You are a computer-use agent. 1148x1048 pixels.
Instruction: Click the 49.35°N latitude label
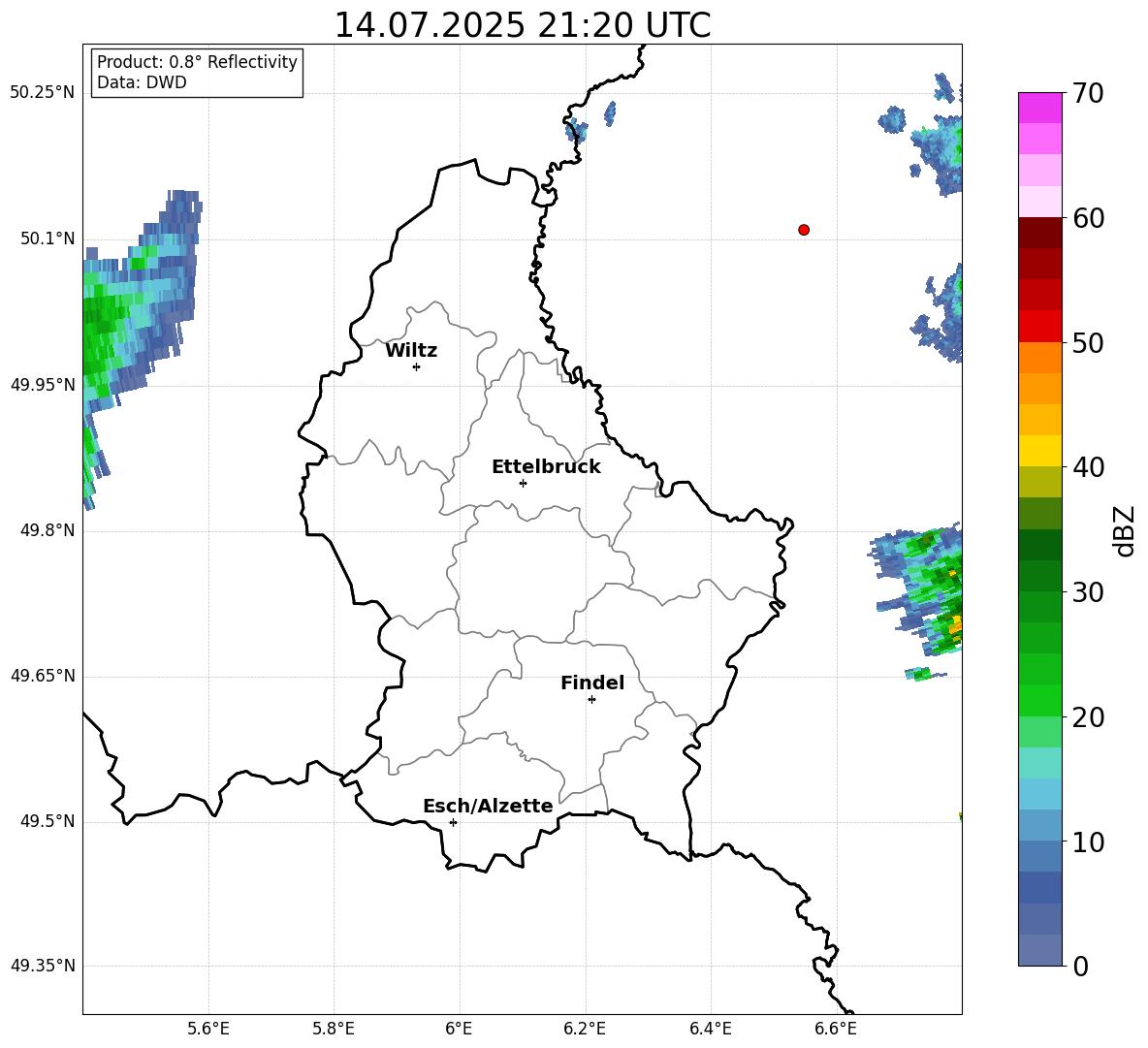(43, 966)
